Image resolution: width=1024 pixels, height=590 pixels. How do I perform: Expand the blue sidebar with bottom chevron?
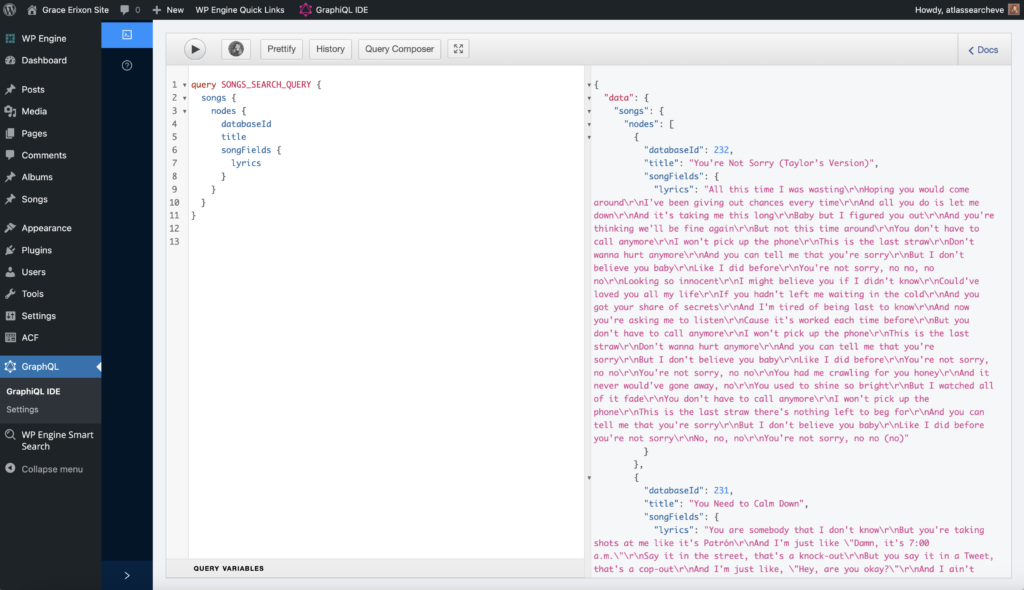pyautogui.click(x=127, y=575)
